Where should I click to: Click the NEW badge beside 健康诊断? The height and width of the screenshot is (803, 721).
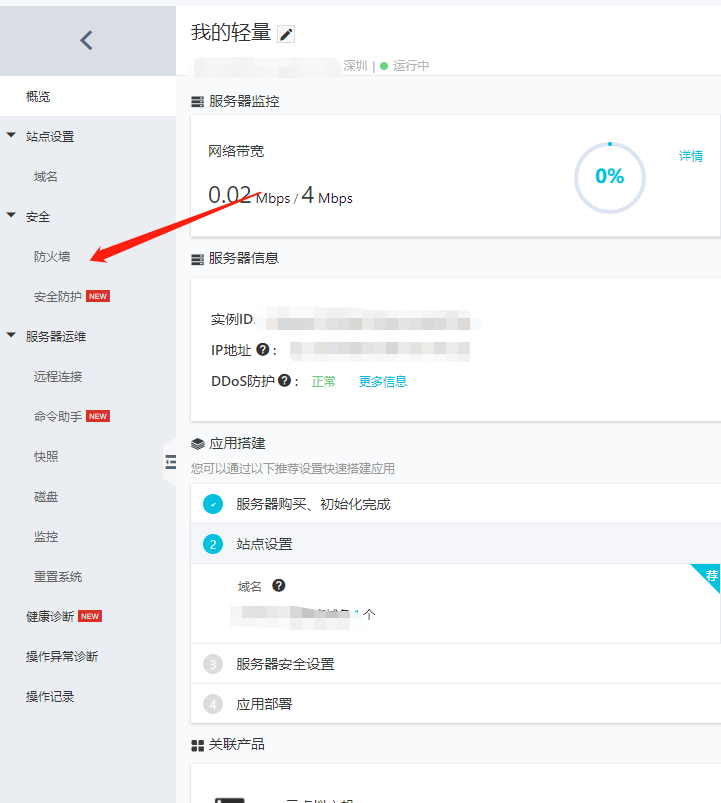coord(90,616)
